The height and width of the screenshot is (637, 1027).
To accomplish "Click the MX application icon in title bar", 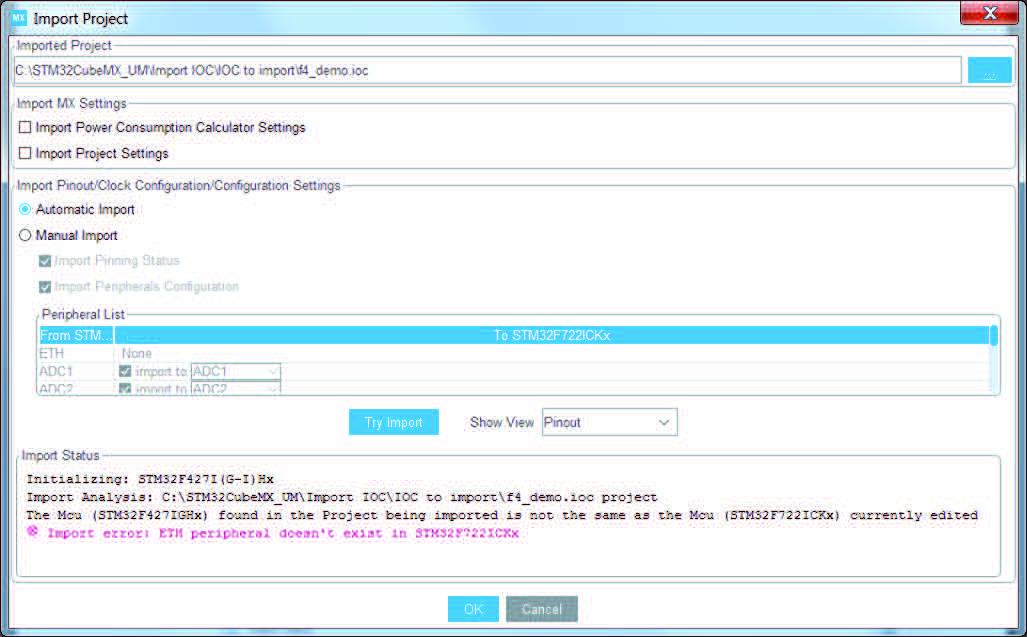I will 18,18.
